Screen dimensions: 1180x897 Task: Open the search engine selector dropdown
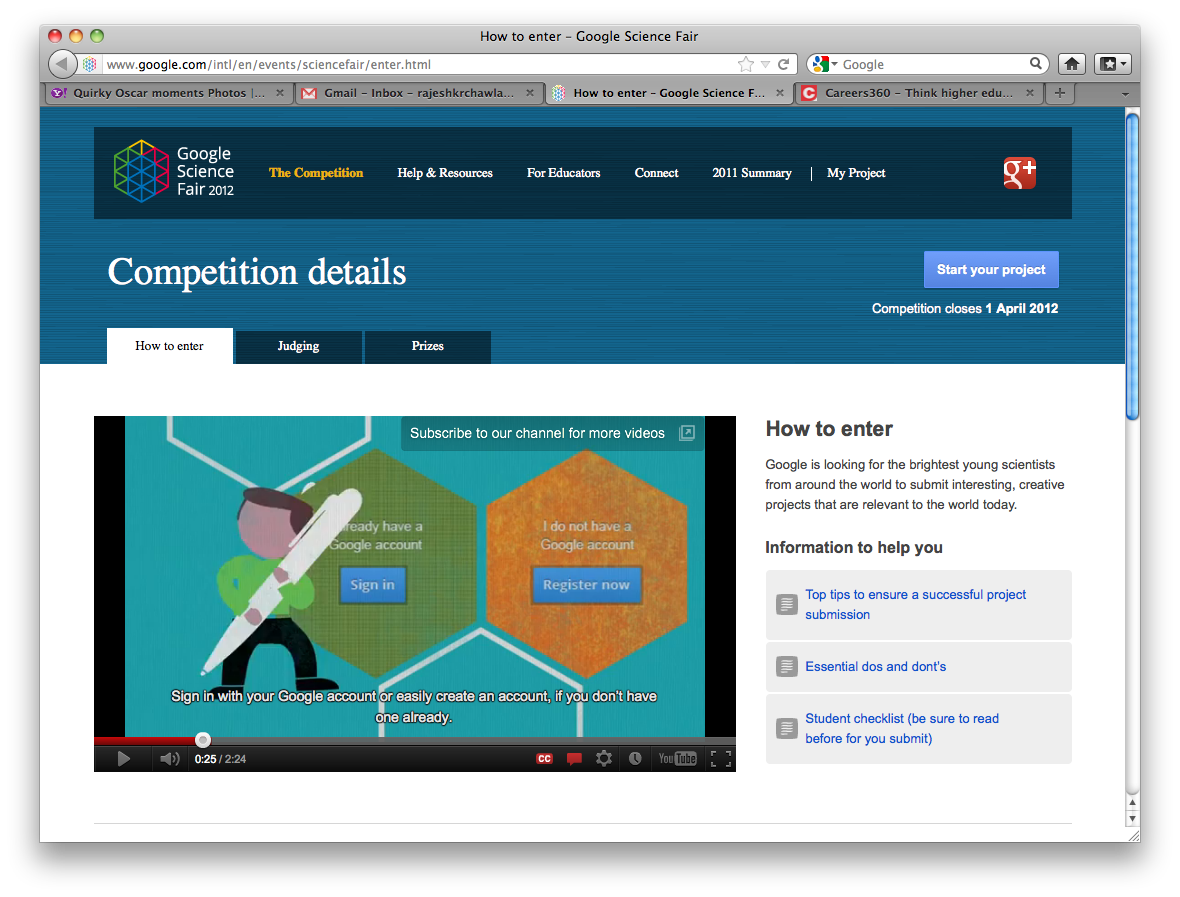click(826, 64)
